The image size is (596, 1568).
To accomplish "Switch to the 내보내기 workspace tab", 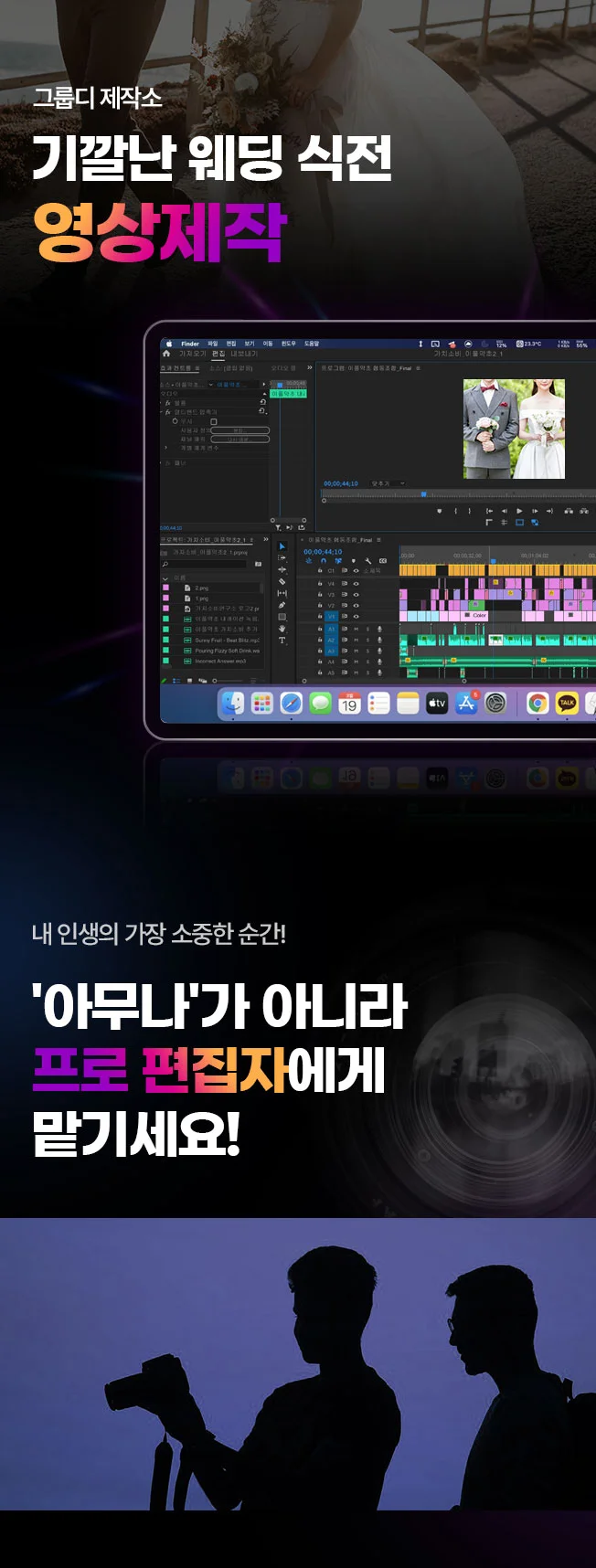I will point(244,354).
